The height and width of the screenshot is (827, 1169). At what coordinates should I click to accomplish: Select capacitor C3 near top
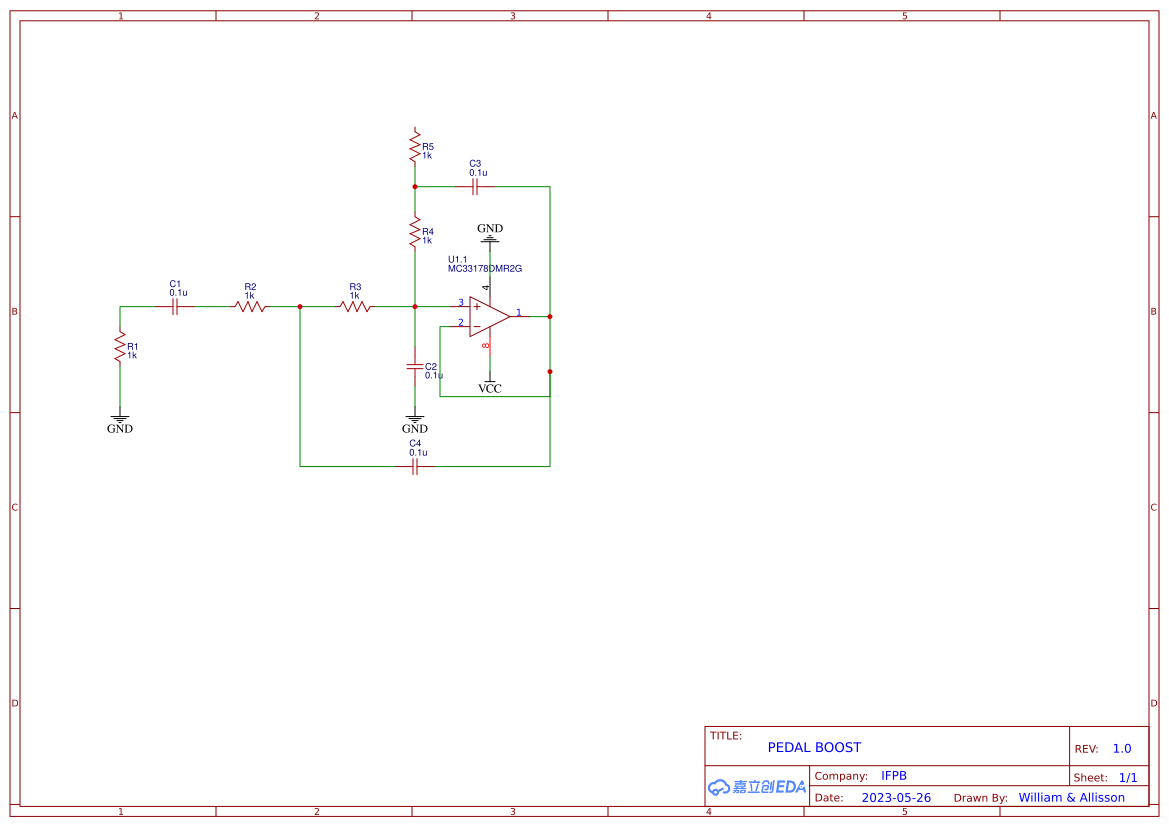(477, 184)
